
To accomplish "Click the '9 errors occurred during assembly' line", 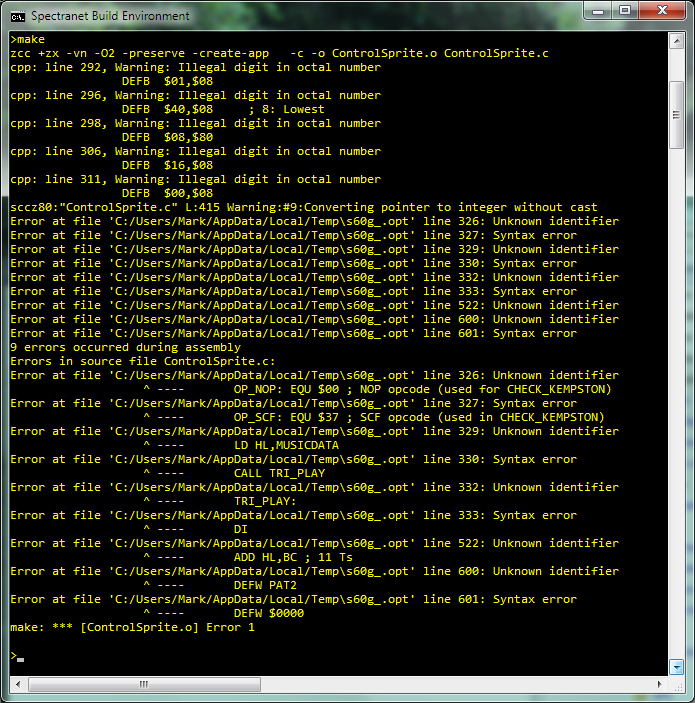I will pos(125,347).
